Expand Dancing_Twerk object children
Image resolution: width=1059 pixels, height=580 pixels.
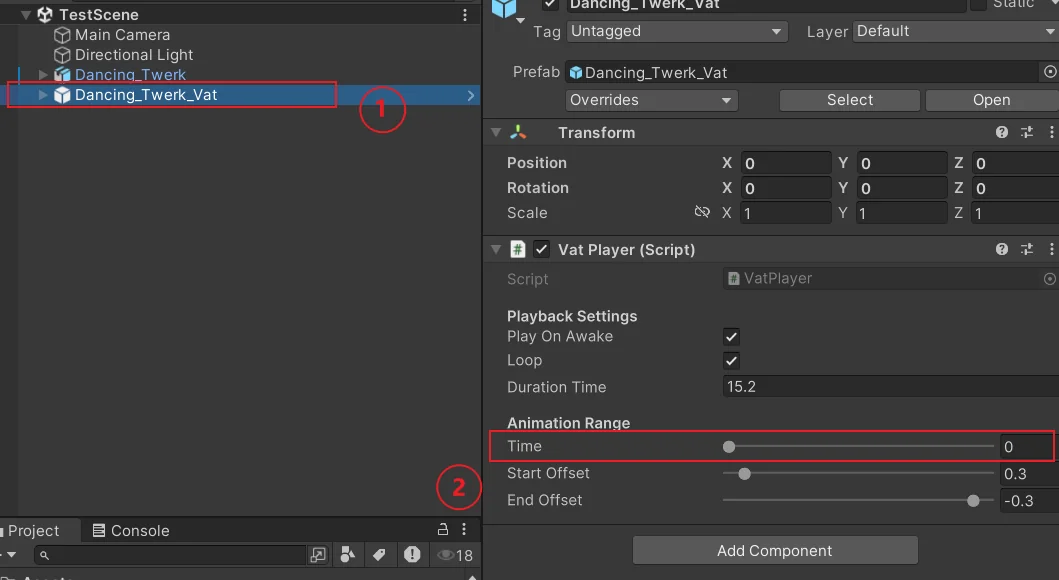click(43, 74)
